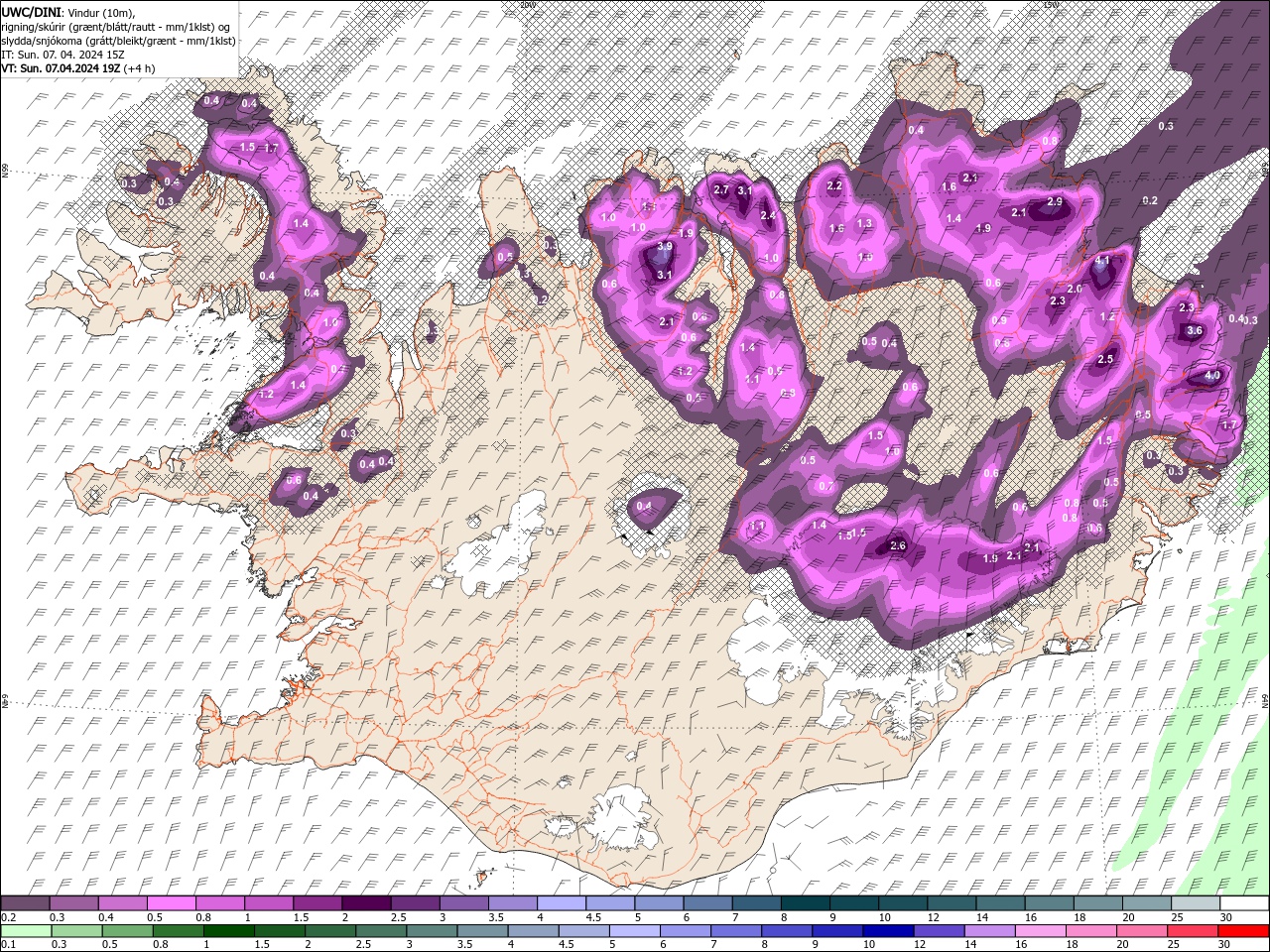Click the 2.2 precipitation value on the map
This screenshot has height=952, width=1270.
[834, 185]
